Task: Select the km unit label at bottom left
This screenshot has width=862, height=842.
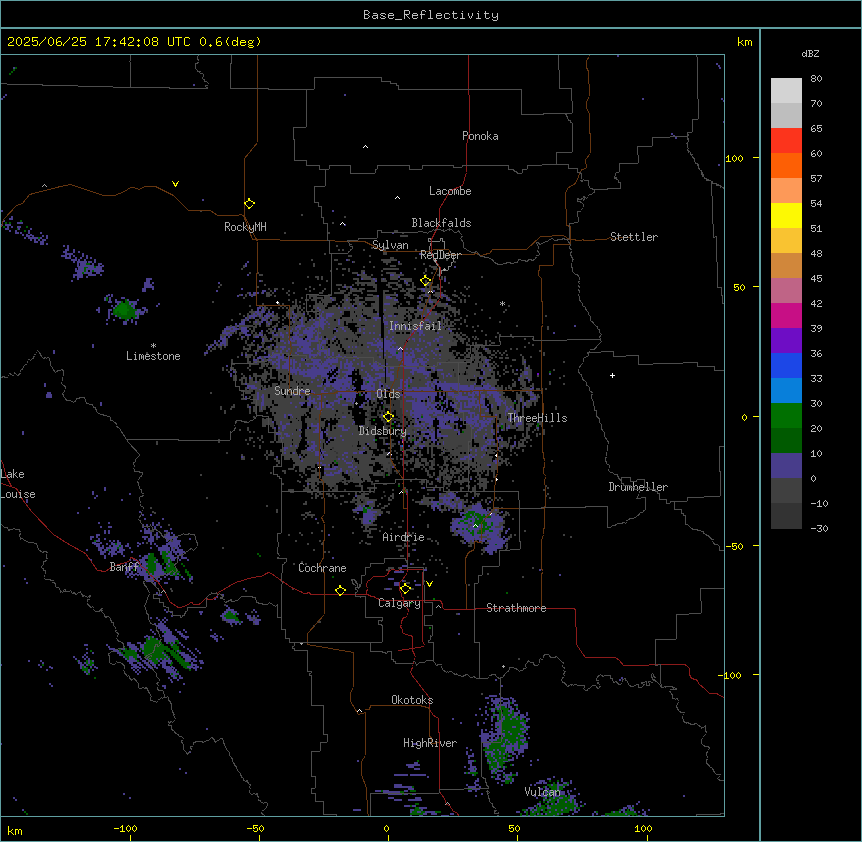Action: click(x=15, y=831)
